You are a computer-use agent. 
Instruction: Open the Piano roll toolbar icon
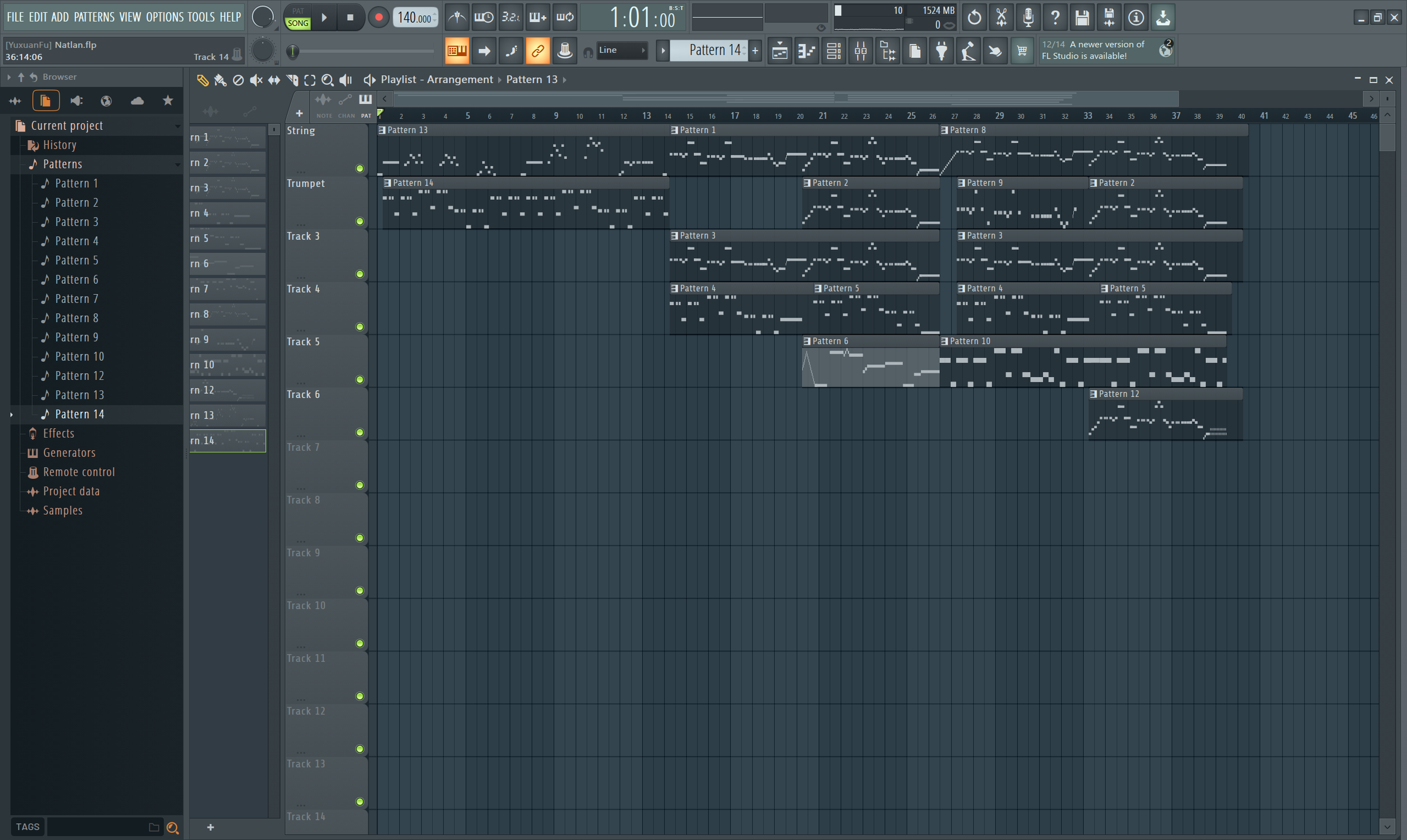(807, 51)
